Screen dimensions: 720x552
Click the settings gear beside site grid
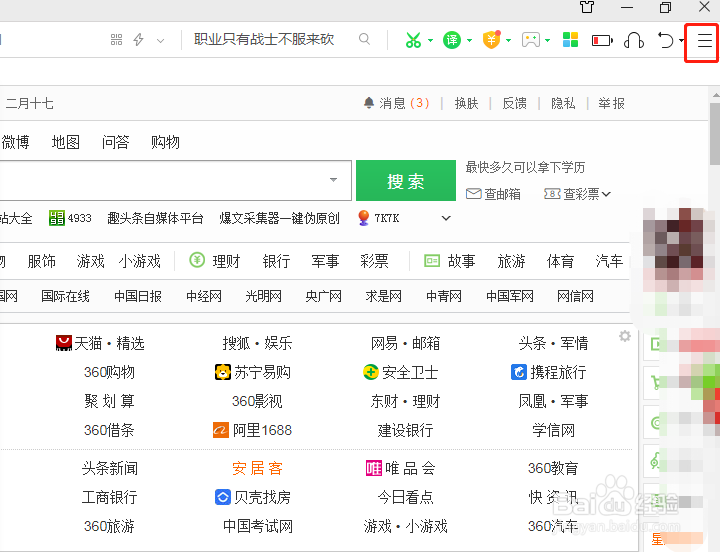pos(624,336)
